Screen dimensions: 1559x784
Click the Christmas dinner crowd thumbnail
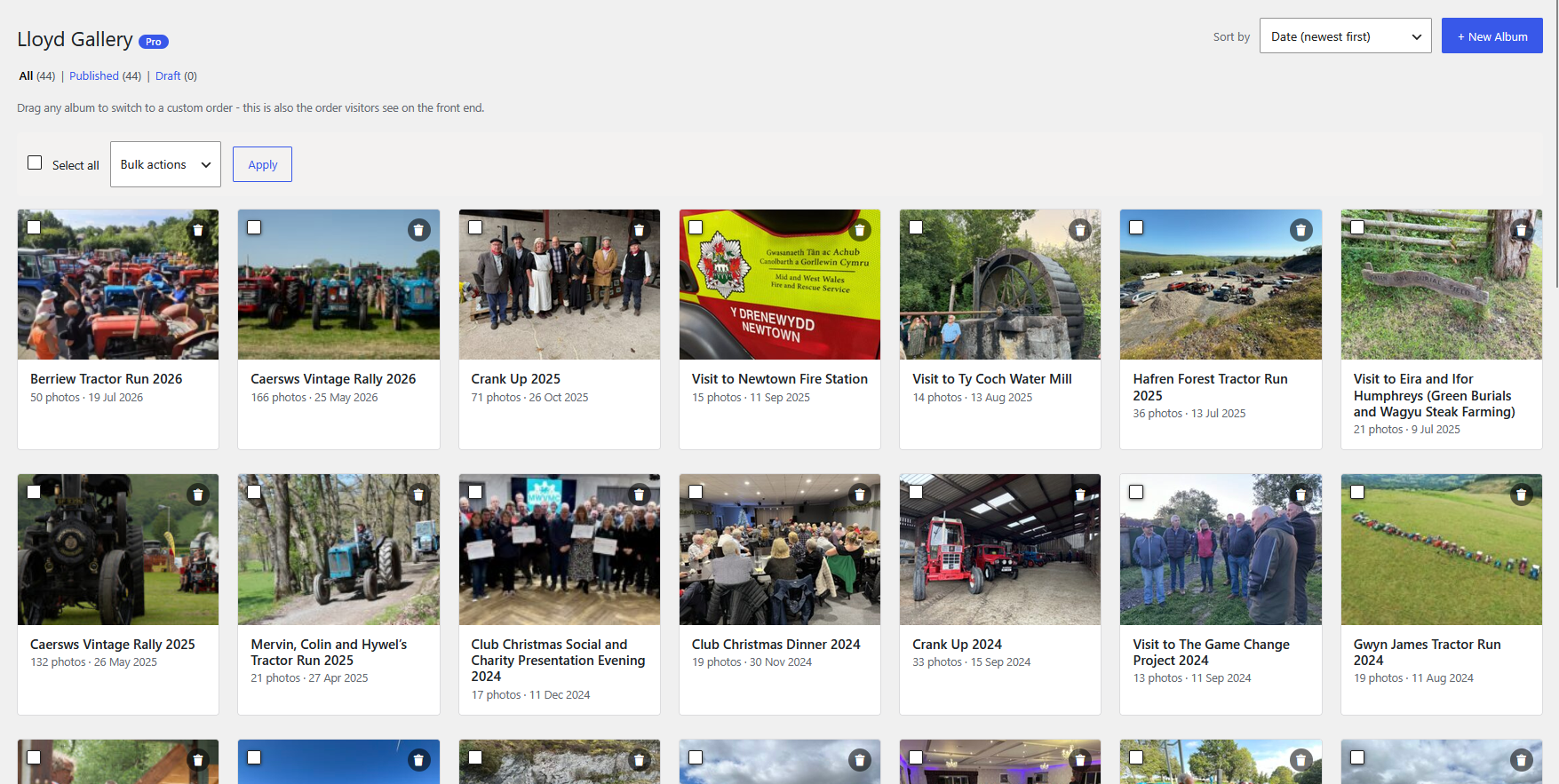780,550
